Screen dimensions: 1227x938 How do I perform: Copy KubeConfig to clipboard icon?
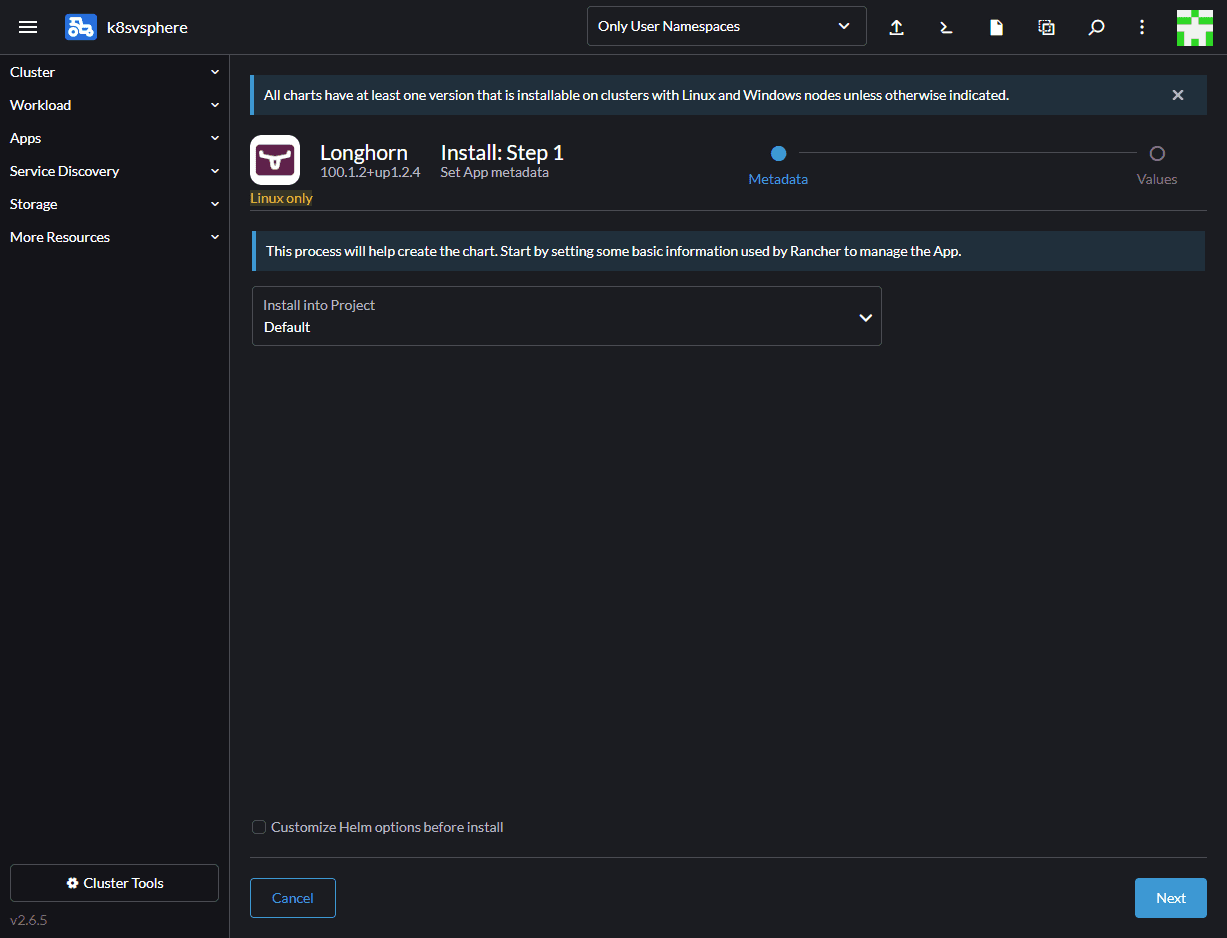click(x=1046, y=27)
